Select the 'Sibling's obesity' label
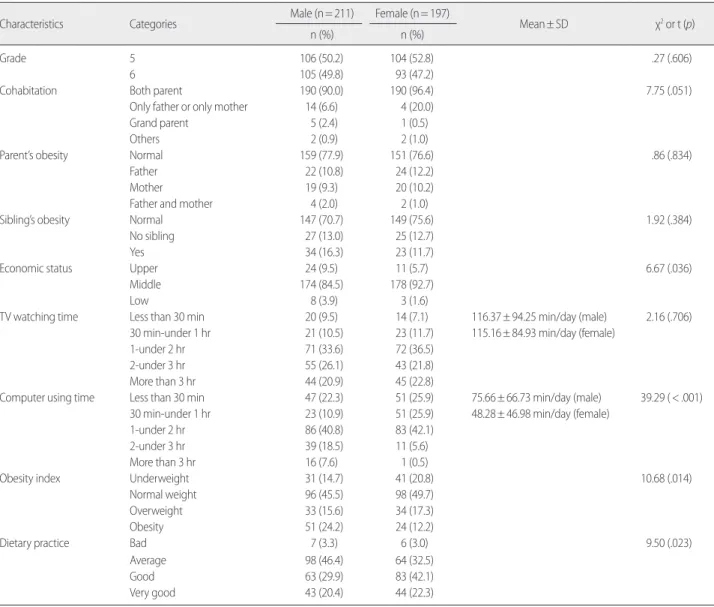This screenshot has width=714, height=607. click(35, 220)
